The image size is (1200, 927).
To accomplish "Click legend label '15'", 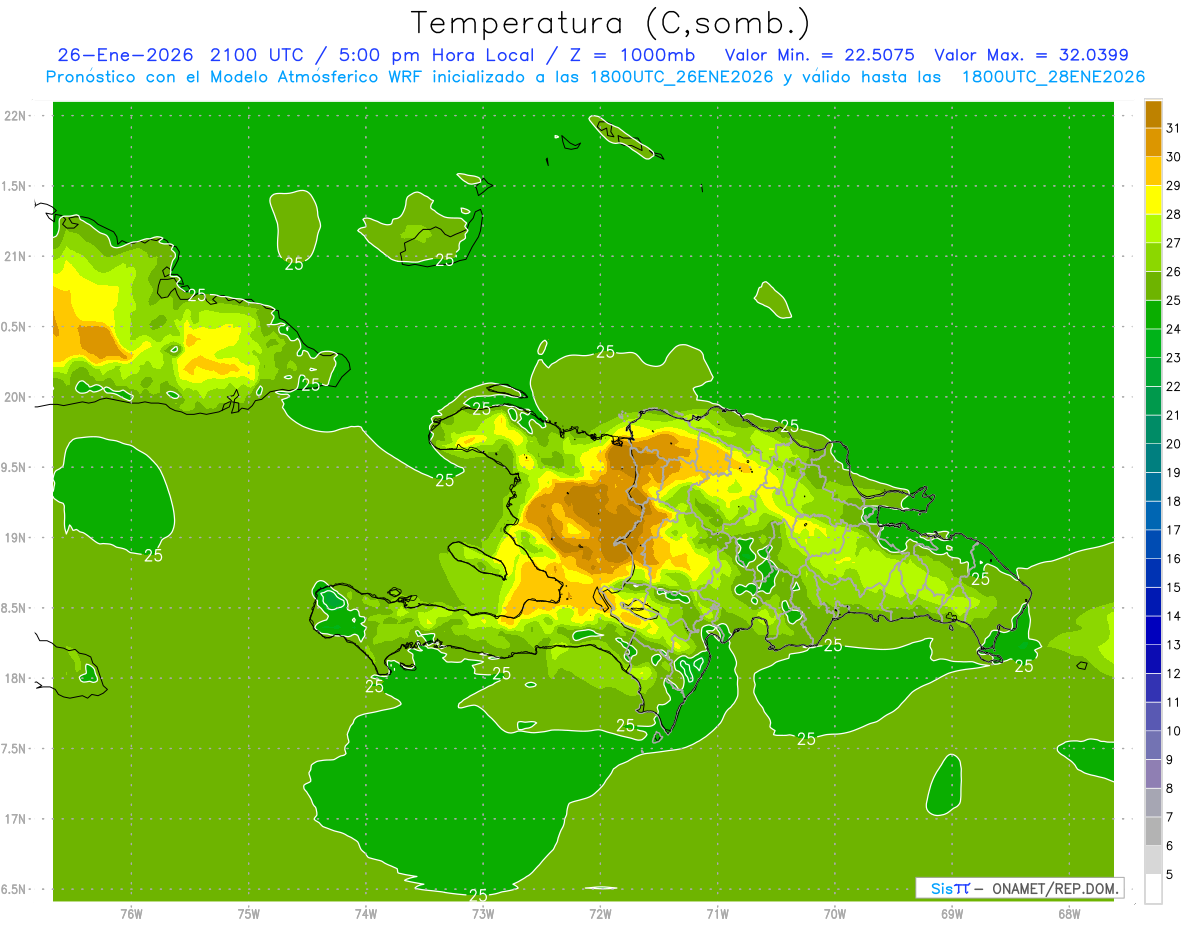I will tap(1173, 588).
